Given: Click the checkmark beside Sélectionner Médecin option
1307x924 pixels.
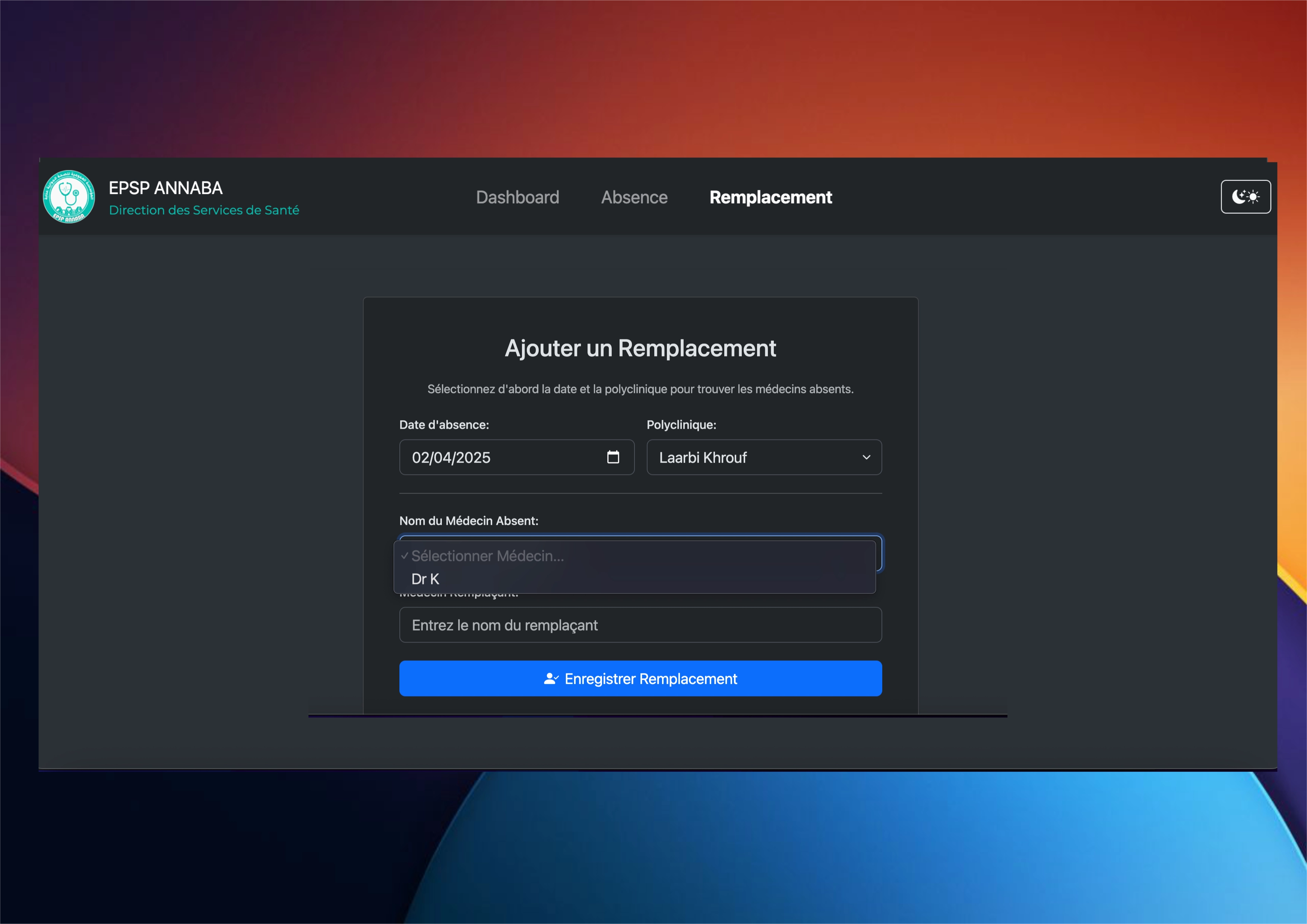Looking at the screenshot, I should [404, 556].
